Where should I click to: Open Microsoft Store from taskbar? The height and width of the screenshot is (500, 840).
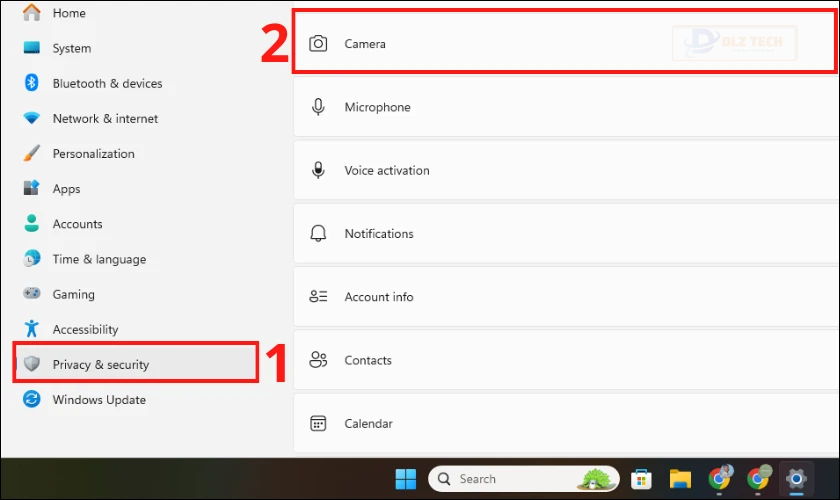pyautogui.click(x=641, y=479)
